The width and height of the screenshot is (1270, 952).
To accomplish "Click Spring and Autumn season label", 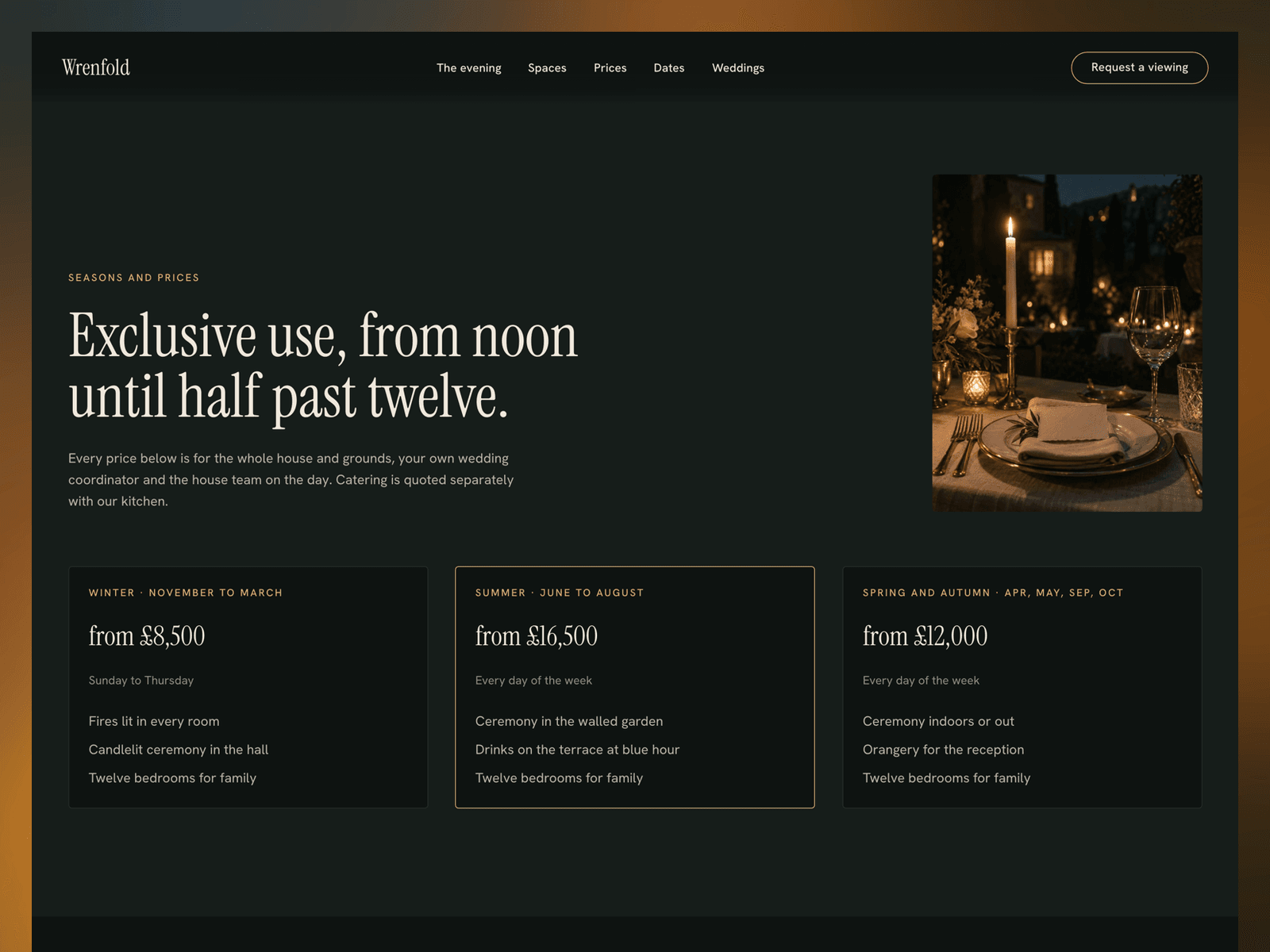I will [993, 593].
